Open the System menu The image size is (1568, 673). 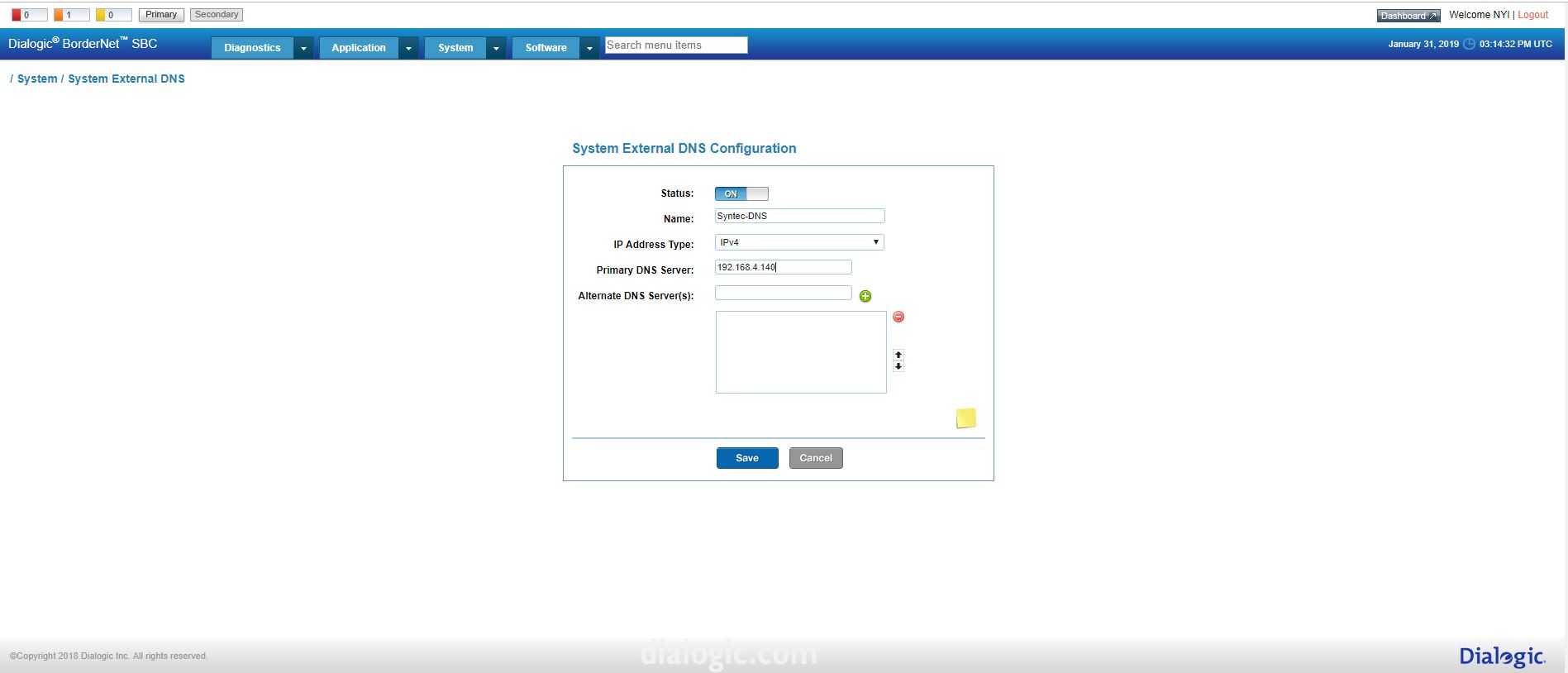tap(455, 48)
